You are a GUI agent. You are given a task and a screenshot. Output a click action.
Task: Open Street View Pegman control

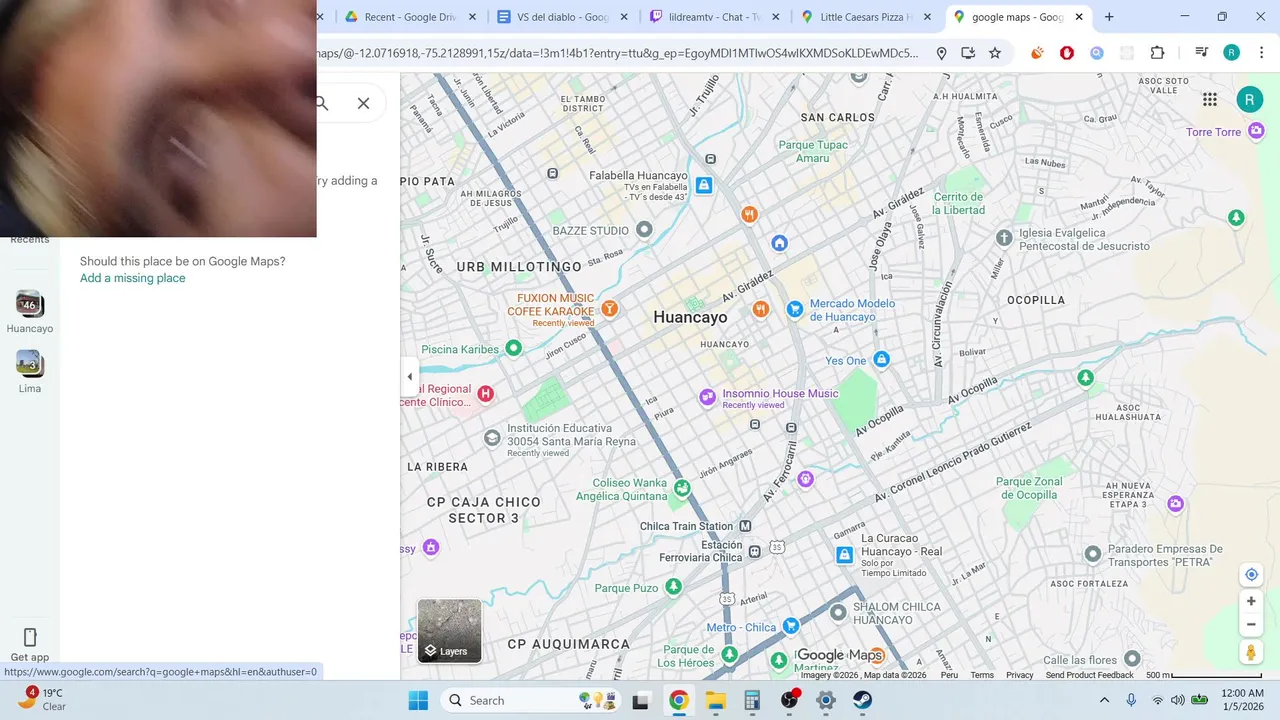(x=1251, y=652)
